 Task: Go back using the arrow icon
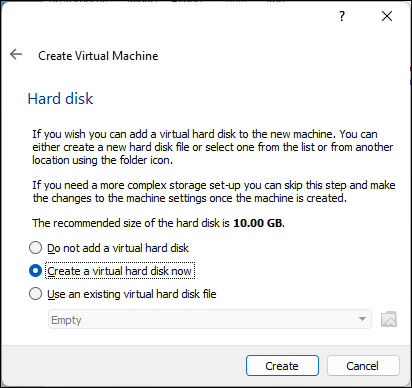point(16,54)
